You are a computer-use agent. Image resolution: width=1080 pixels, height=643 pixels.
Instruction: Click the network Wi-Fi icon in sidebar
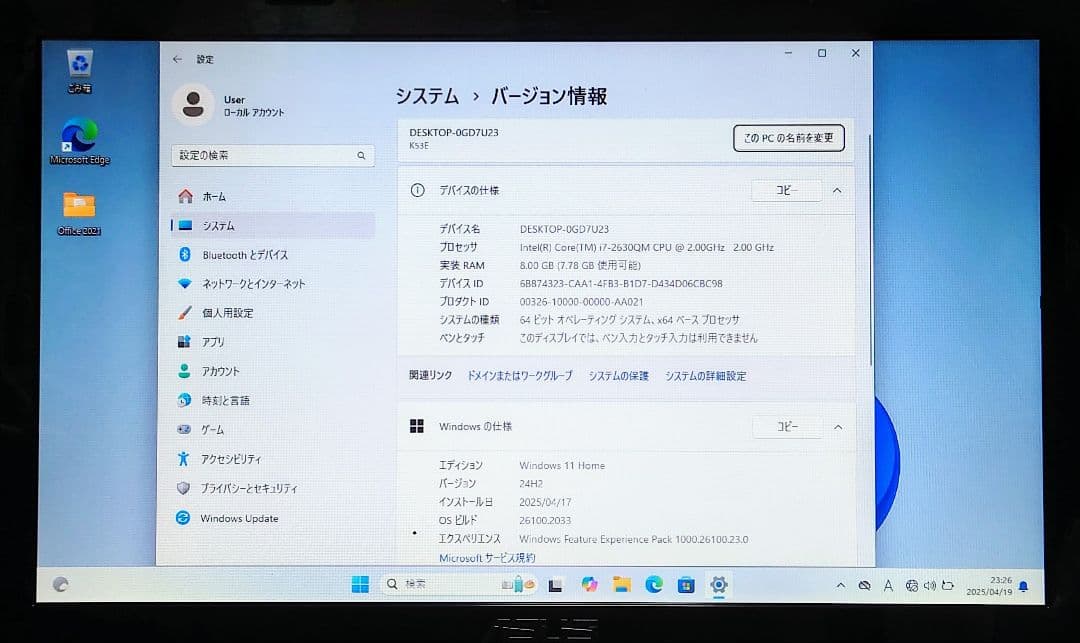(184, 284)
